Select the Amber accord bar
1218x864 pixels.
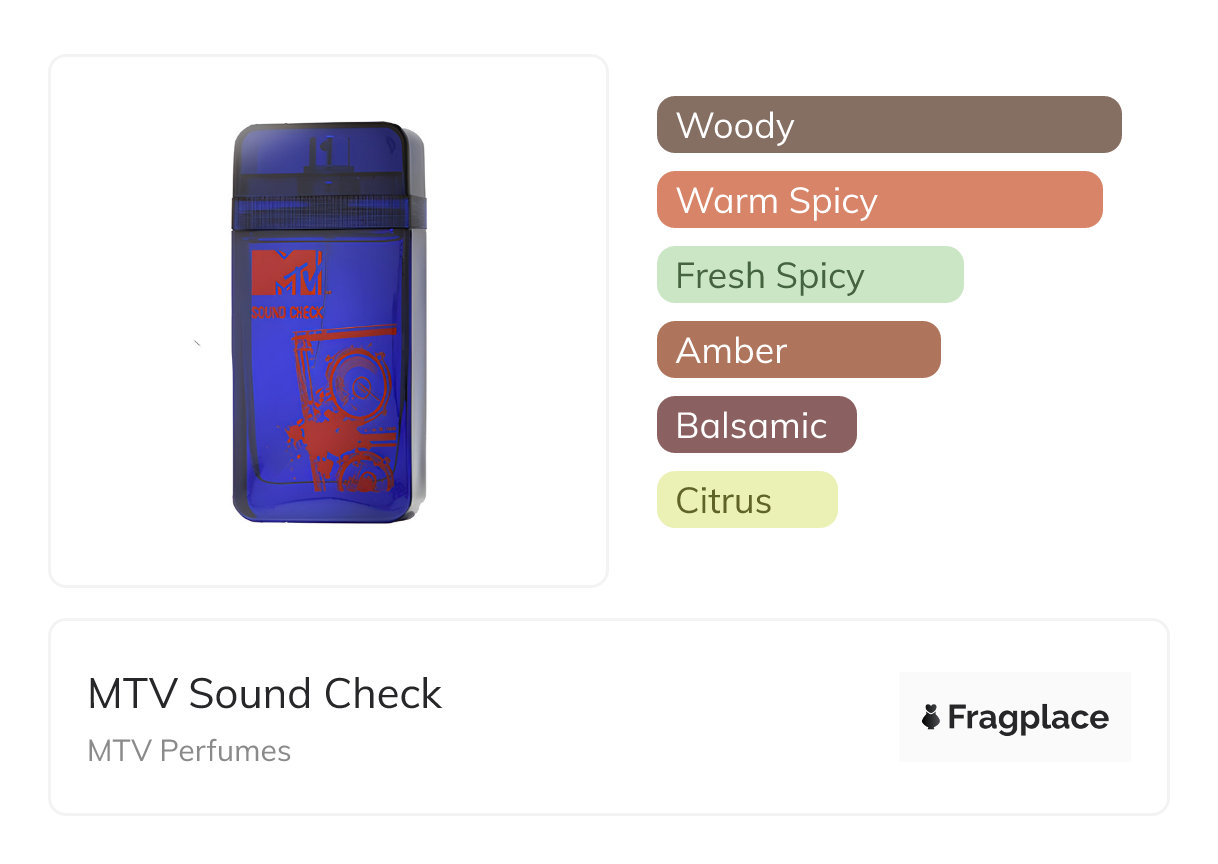click(799, 350)
